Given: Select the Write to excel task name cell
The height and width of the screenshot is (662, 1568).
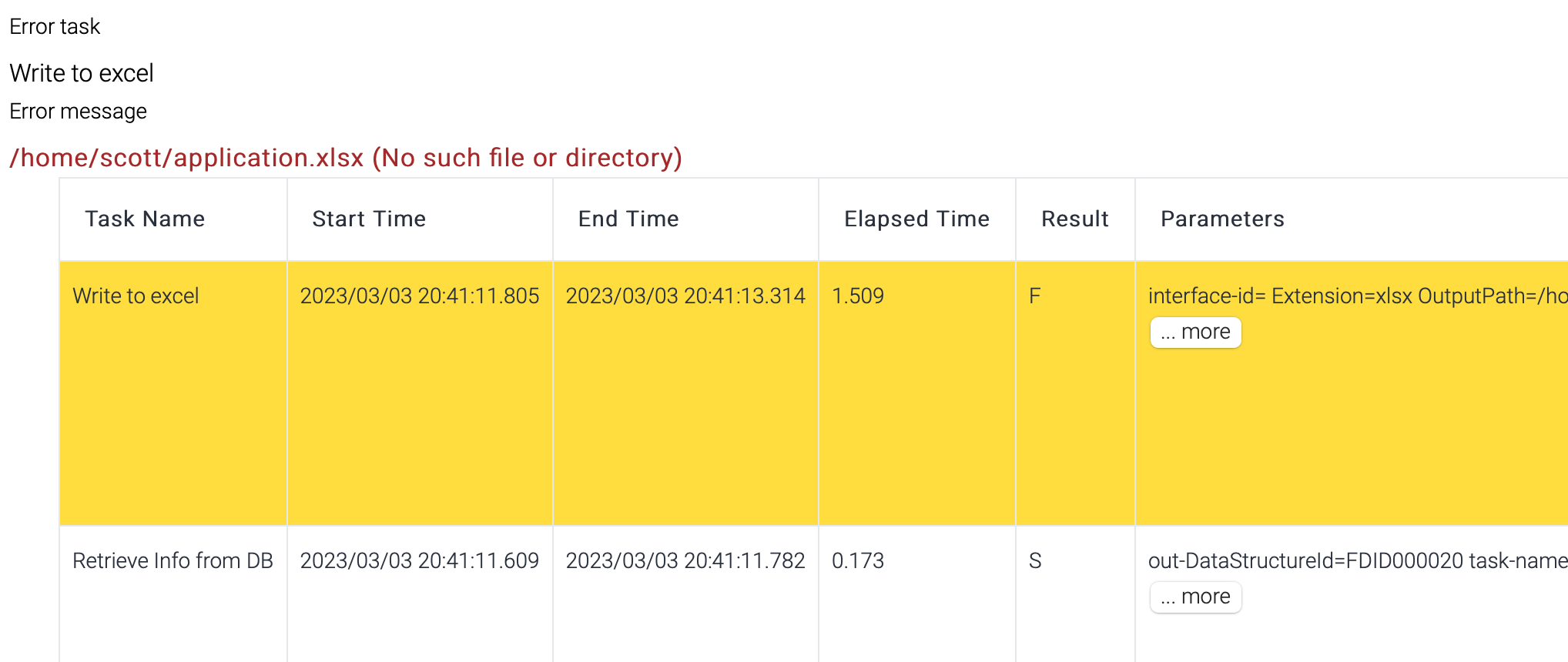Looking at the screenshot, I should click(x=136, y=296).
